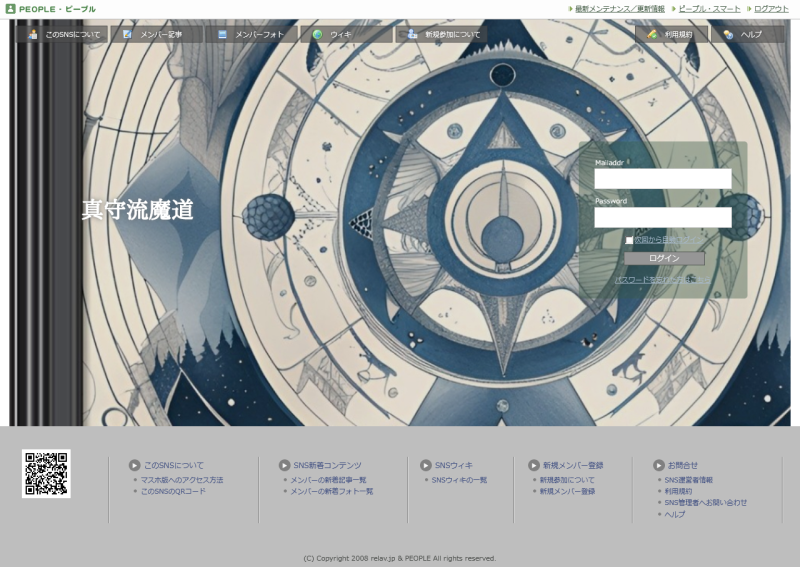Click the arrow icon beside footer お問合せ

[x=659, y=465]
